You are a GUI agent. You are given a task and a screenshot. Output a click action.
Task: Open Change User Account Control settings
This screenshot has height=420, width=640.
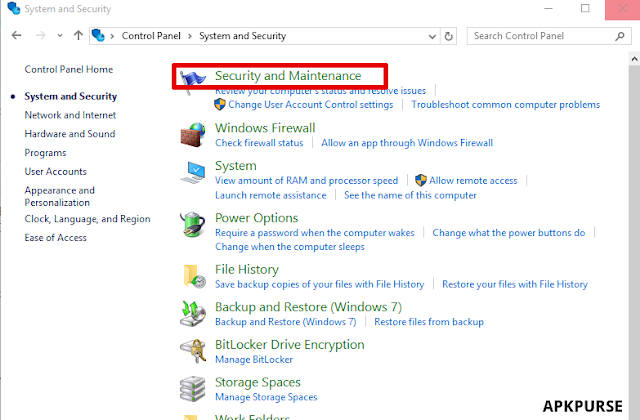click(x=311, y=104)
